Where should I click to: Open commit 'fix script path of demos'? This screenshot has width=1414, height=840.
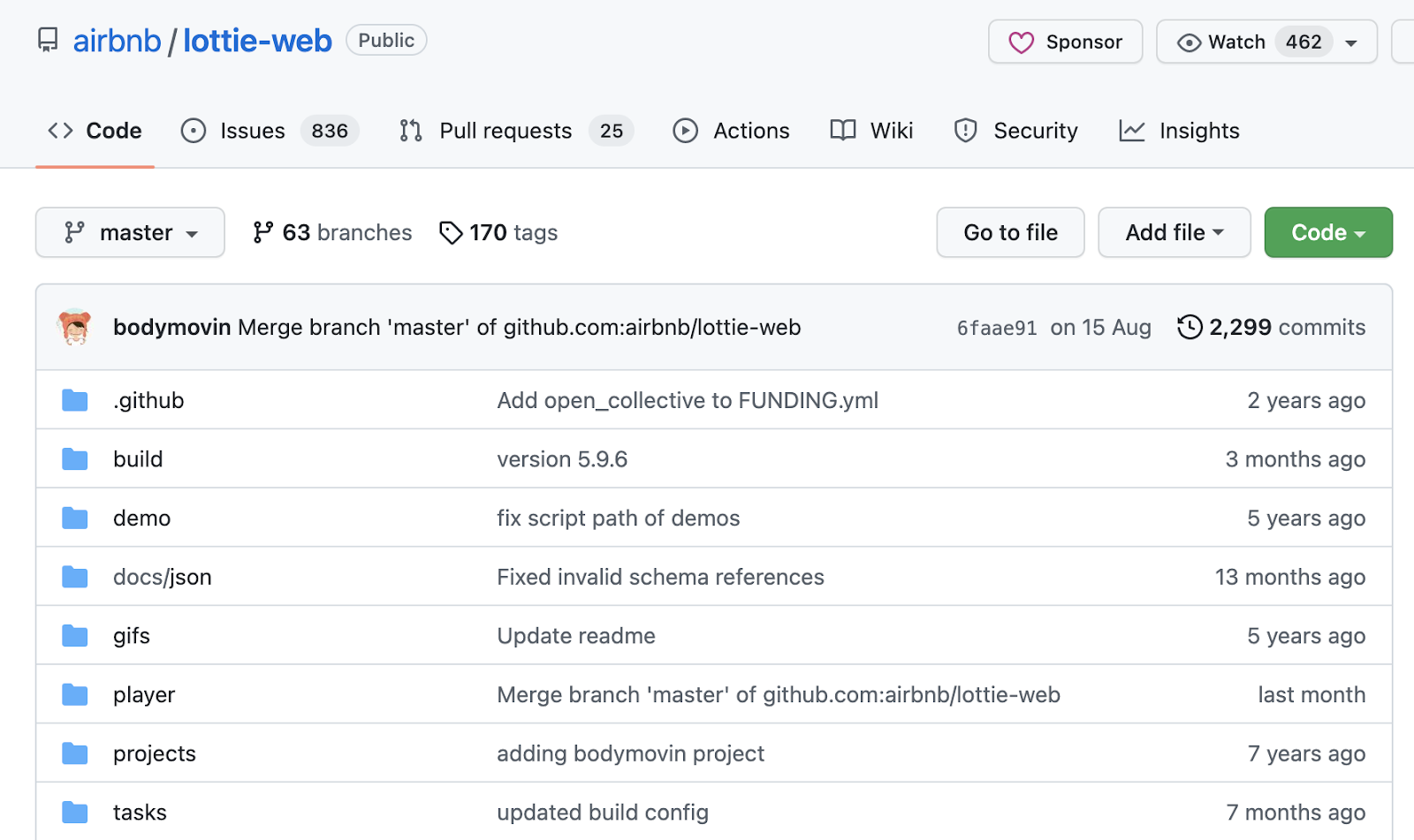619,518
